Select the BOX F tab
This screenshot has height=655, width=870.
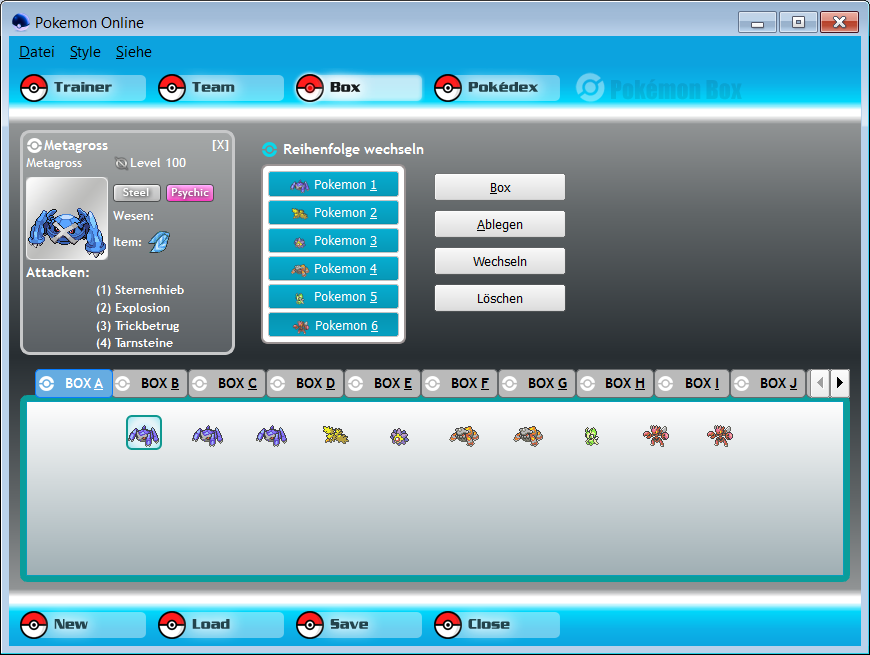tap(460, 383)
